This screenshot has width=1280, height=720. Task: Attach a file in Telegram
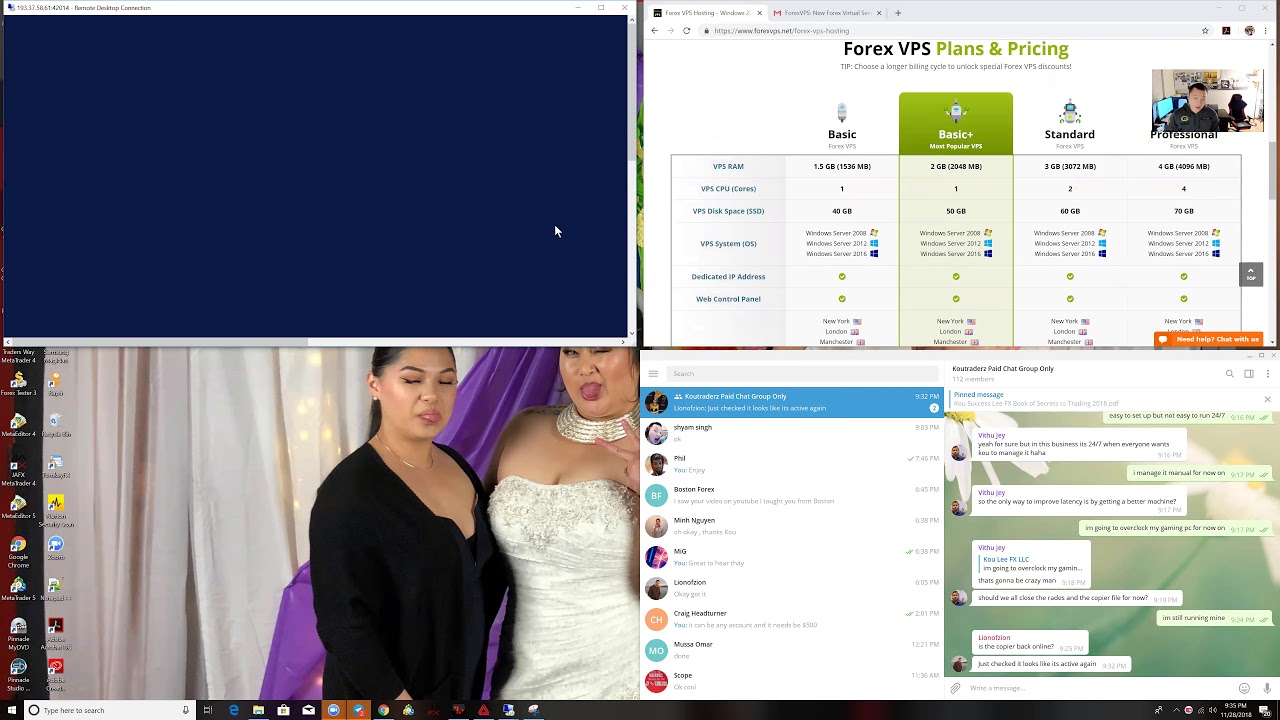tap(955, 688)
